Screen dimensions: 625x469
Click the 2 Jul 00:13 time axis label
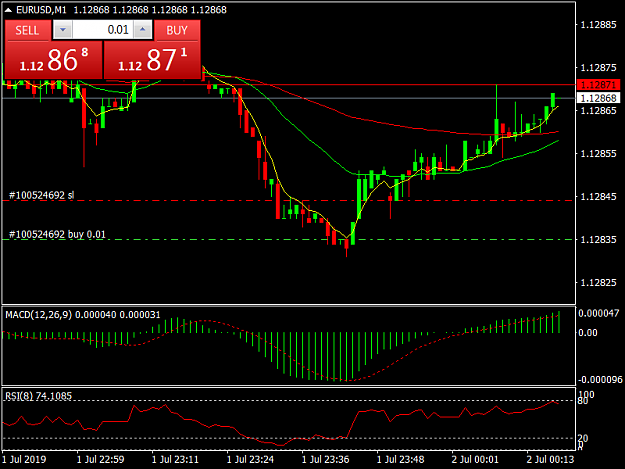click(550, 459)
